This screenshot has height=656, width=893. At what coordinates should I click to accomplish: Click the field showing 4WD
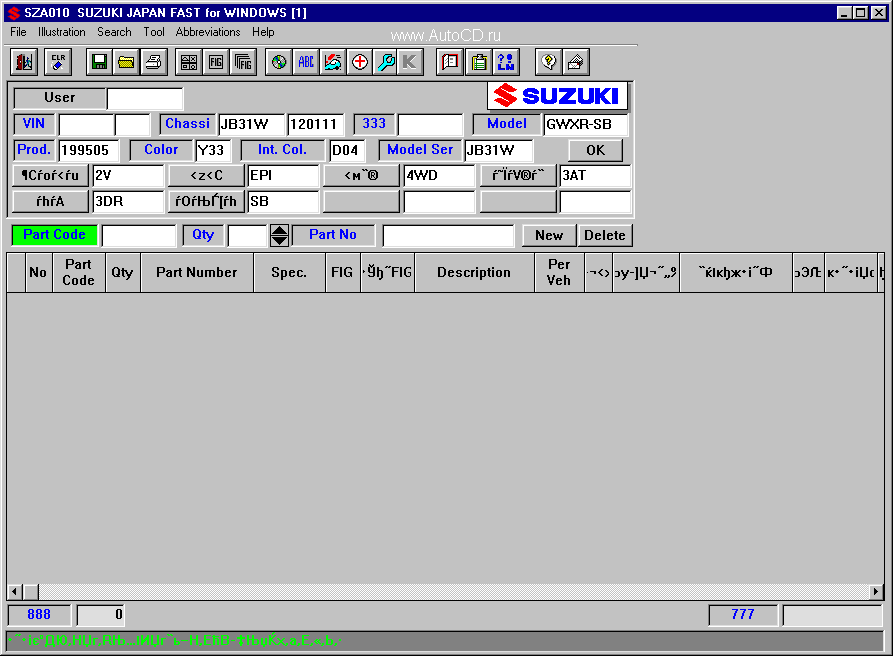(439, 175)
